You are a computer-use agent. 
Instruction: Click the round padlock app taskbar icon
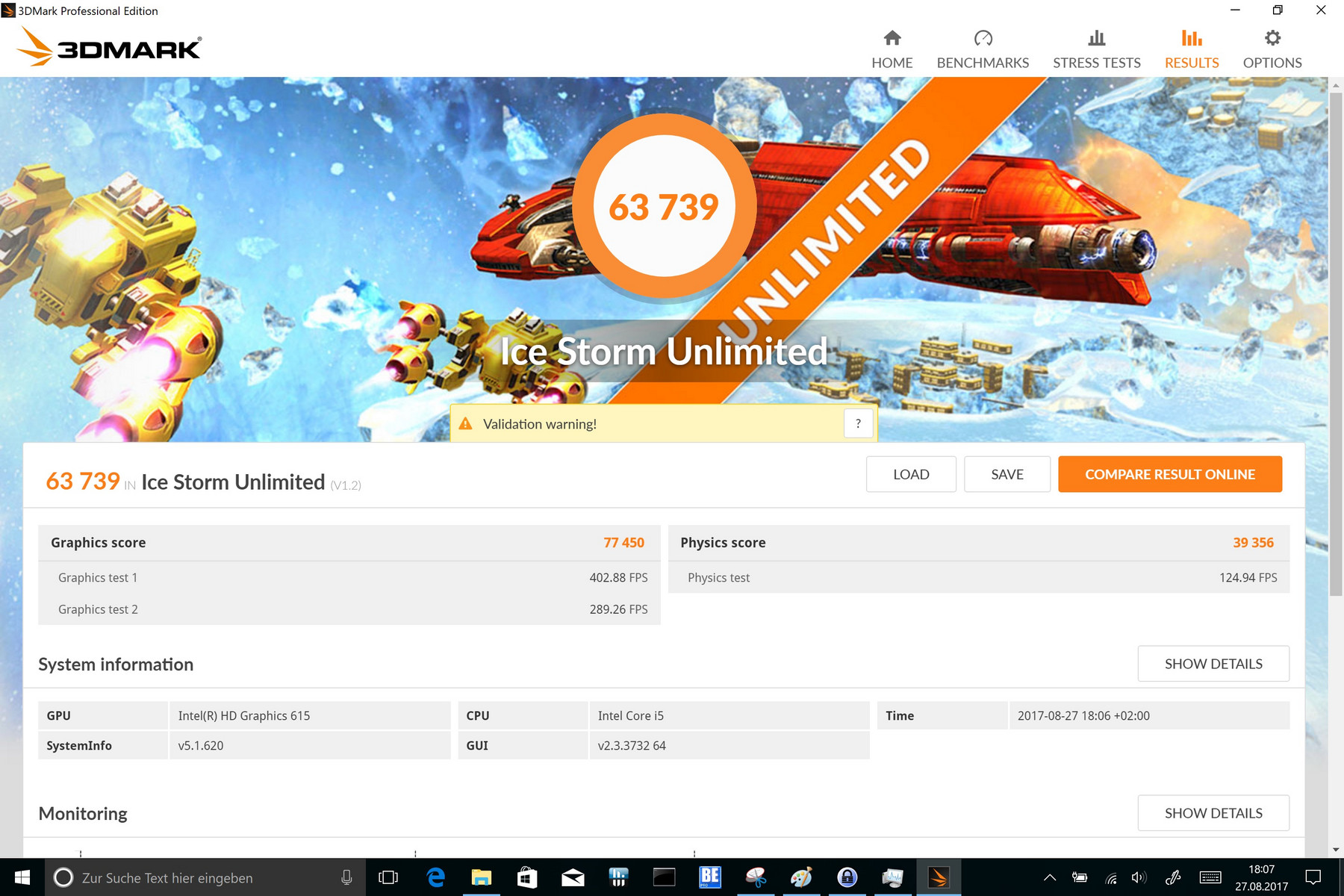click(x=847, y=877)
